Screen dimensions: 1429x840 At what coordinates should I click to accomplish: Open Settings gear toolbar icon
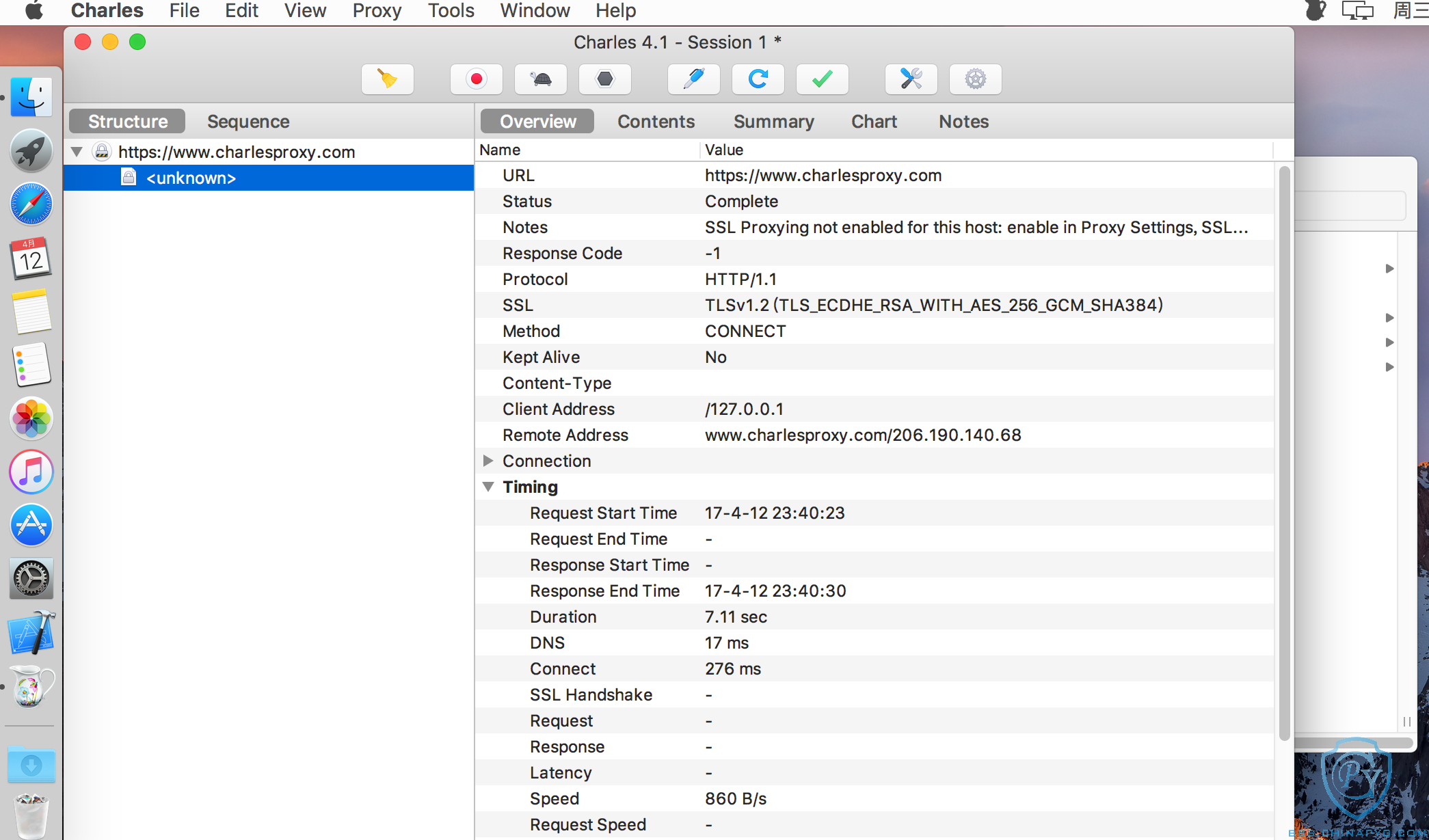pos(976,79)
